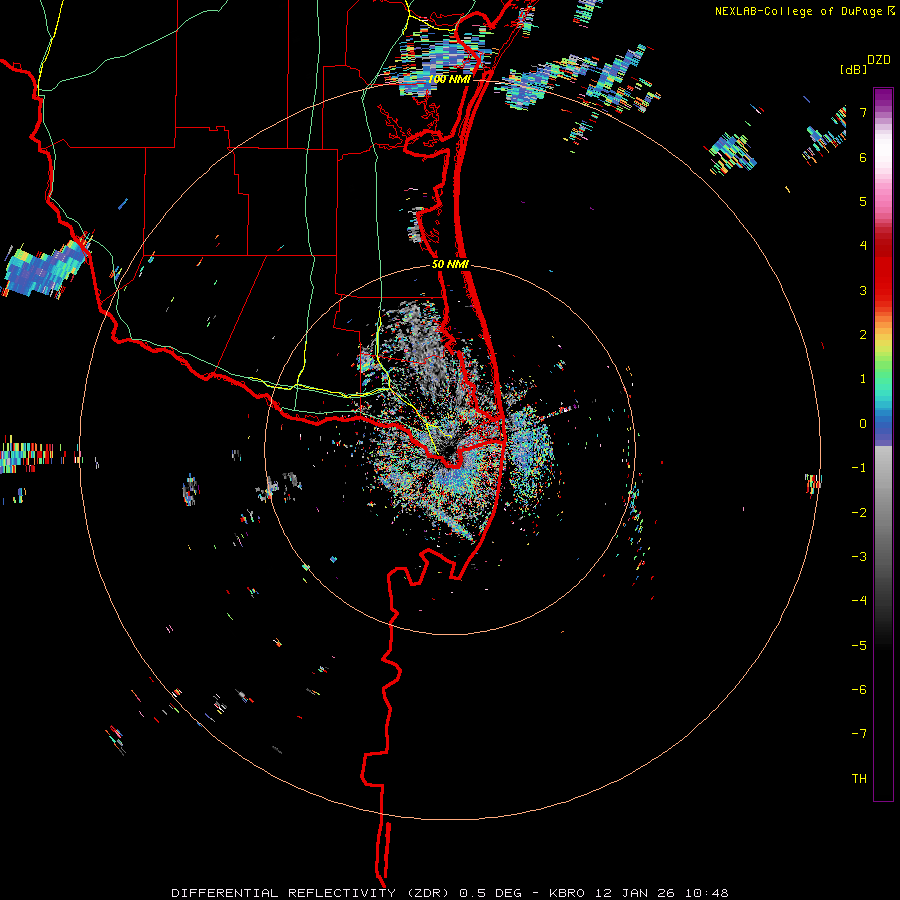Click the Differential Reflectivity title caption at bottom
Viewport: 900px width, 900px height.
coord(450,893)
